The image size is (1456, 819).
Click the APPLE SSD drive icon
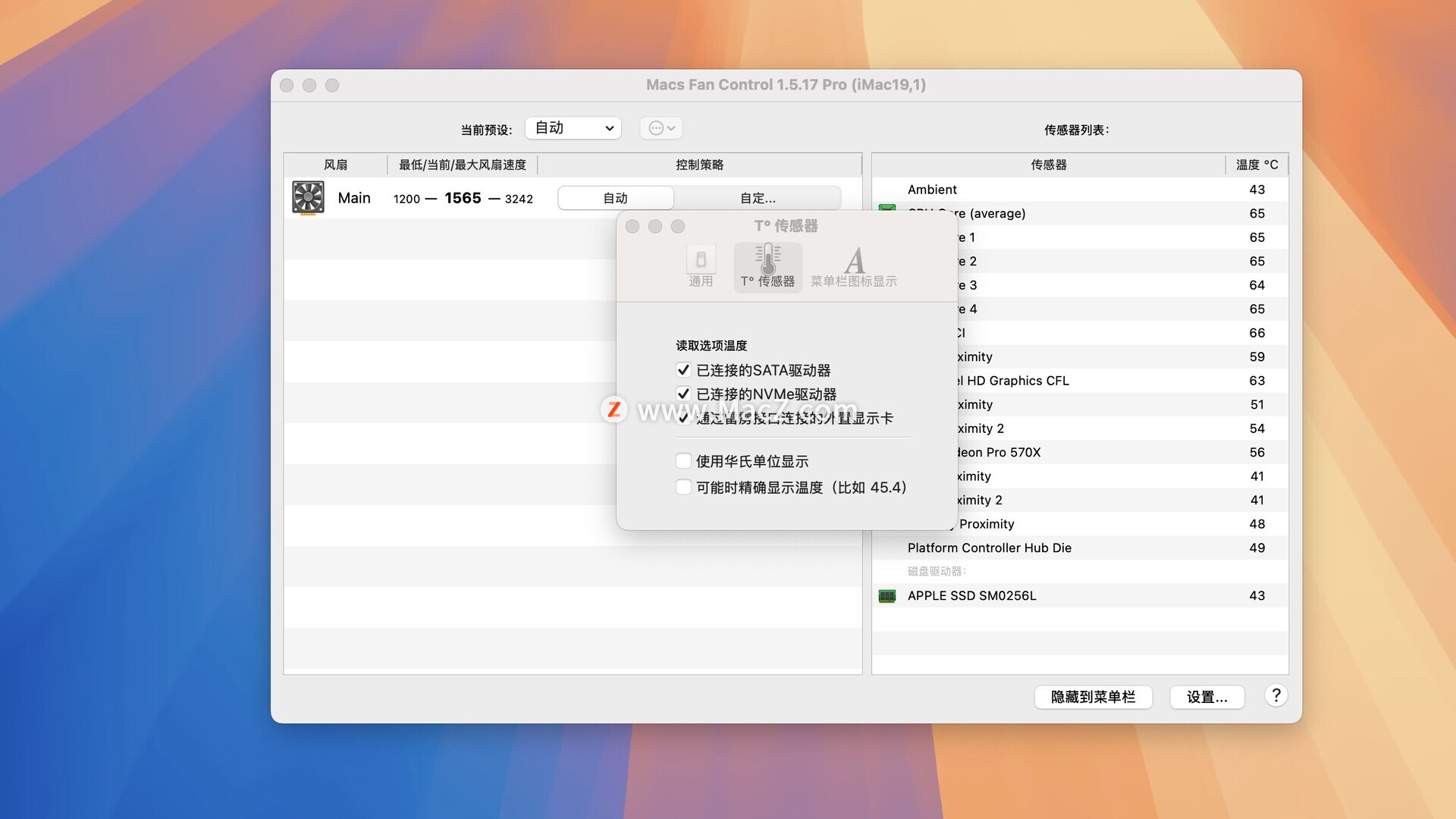coord(887,596)
